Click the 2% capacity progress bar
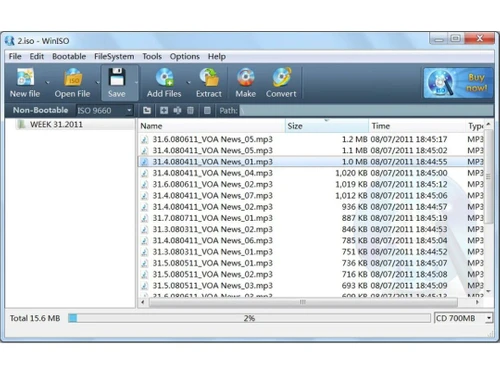 pyautogui.click(x=249, y=318)
